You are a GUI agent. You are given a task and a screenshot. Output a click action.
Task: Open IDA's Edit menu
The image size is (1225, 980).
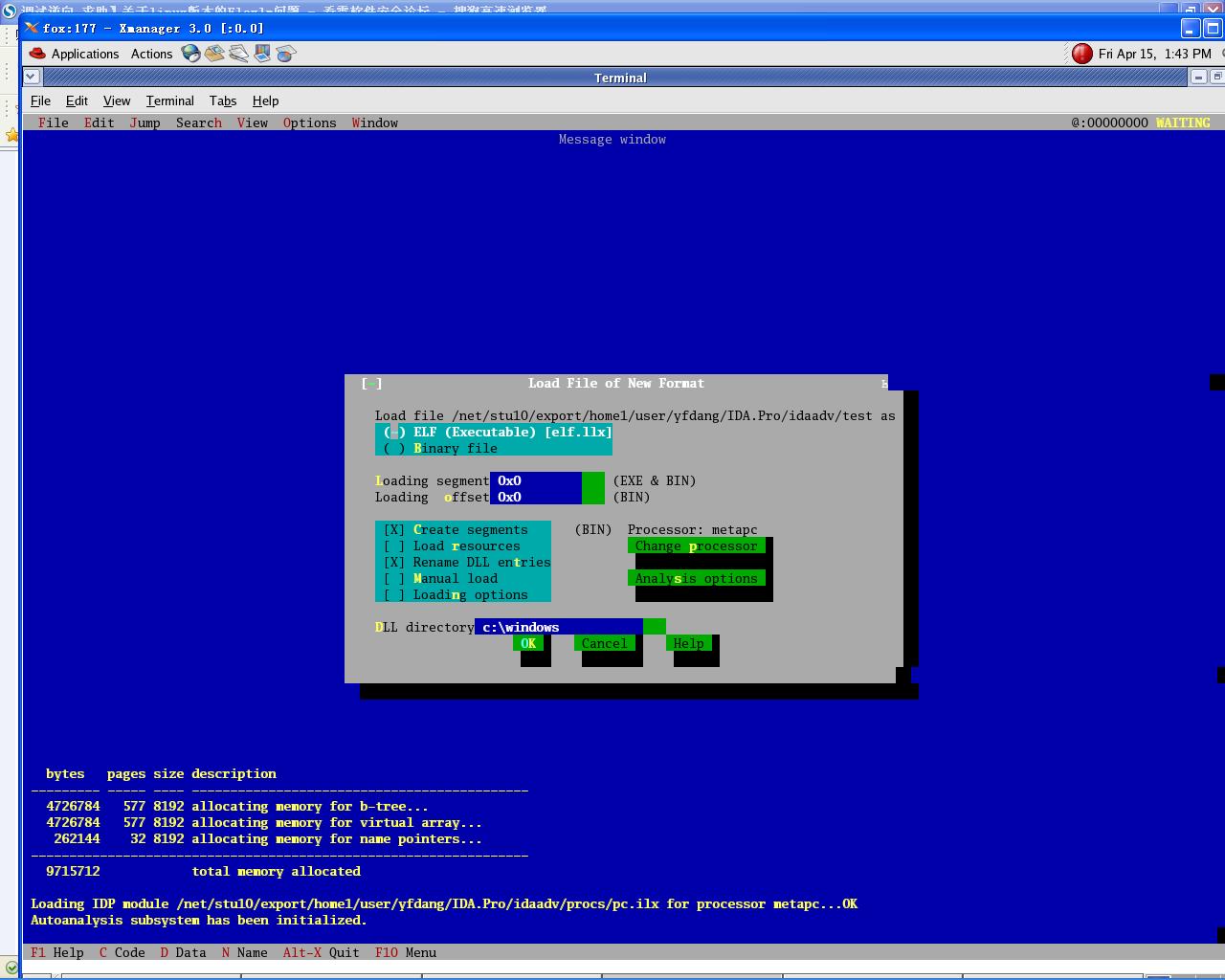coord(100,122)
